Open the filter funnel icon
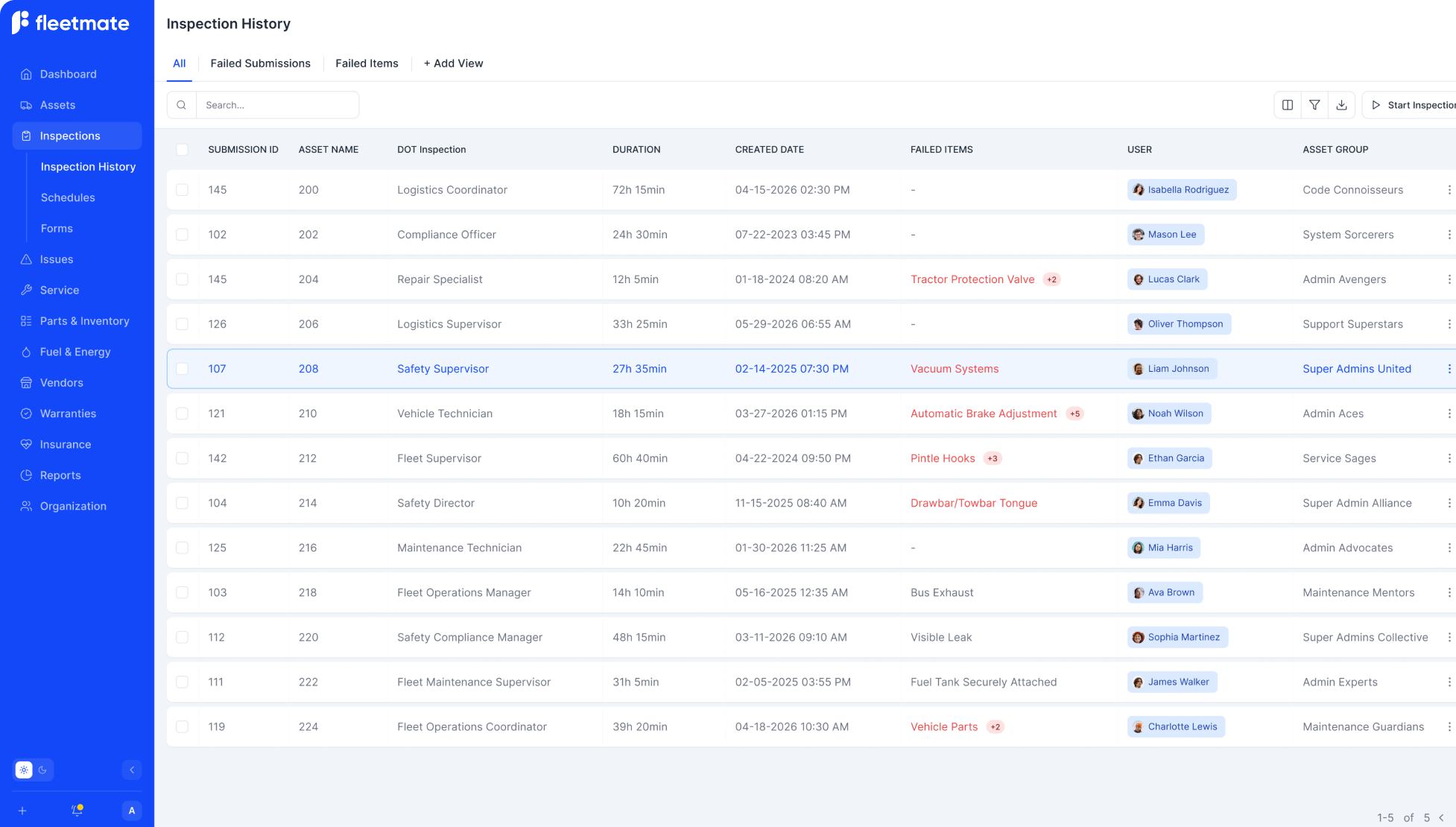The width and height of the screenshot is (1456, 827). coord(1314,105)
